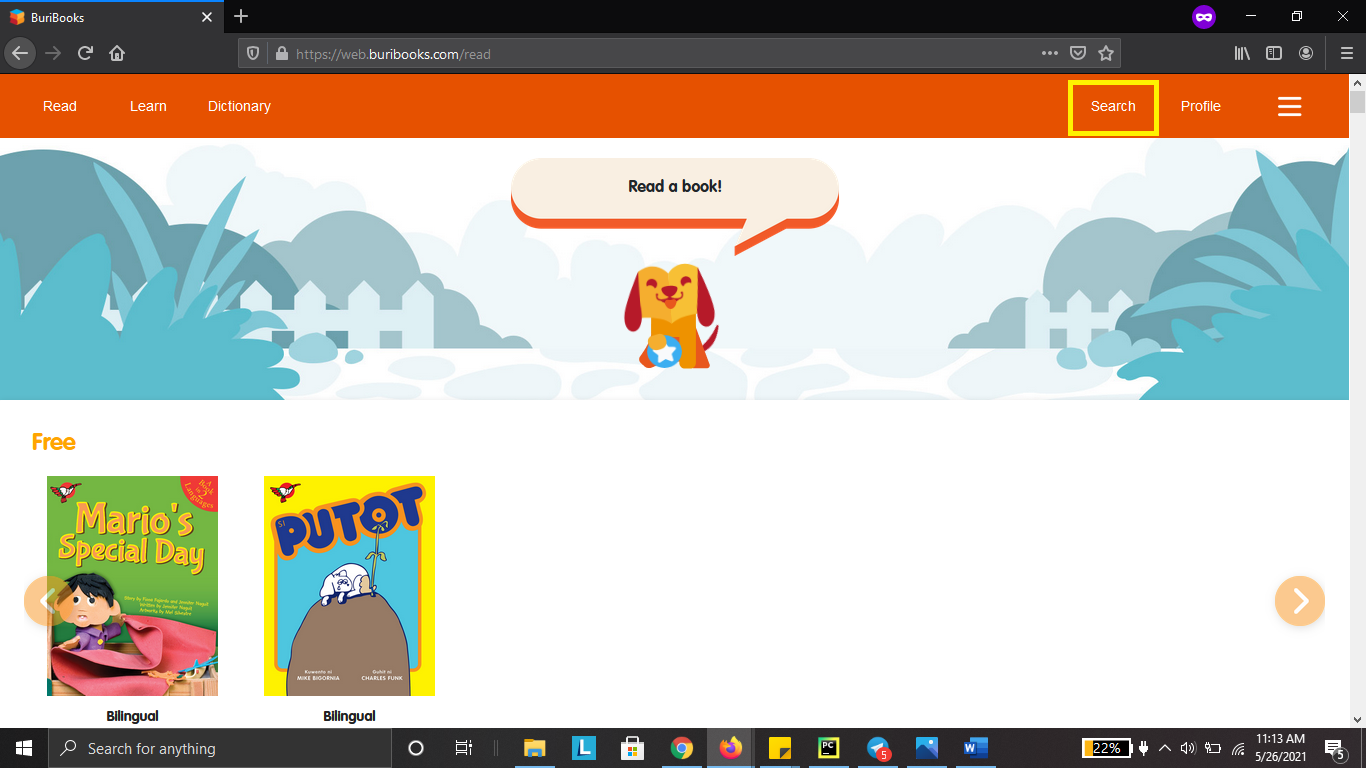Click Bilingual label under Putot
The width and height of the screenshot is (1366, 768).
(x=349, y=716)
